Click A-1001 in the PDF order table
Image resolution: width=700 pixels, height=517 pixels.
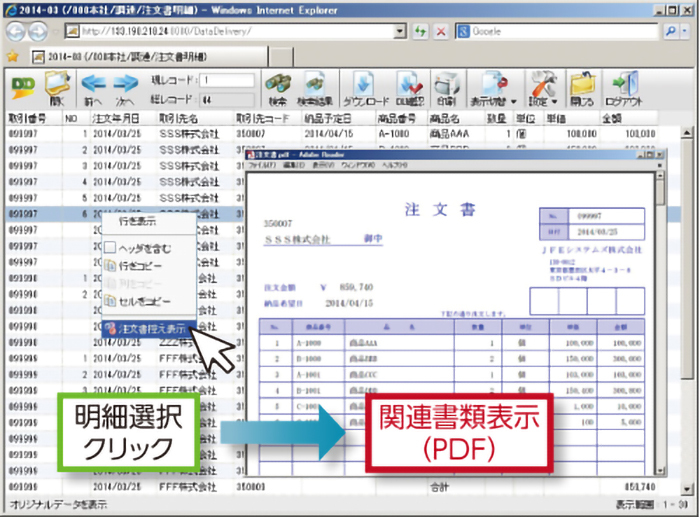[x=308, y=375]
